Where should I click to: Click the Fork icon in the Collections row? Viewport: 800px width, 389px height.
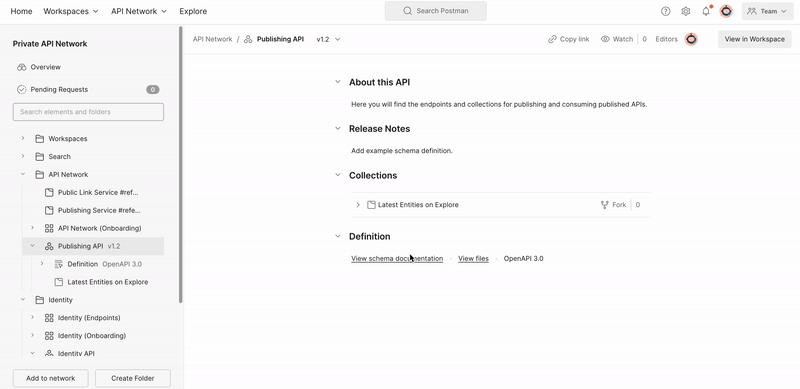[605, 205]
